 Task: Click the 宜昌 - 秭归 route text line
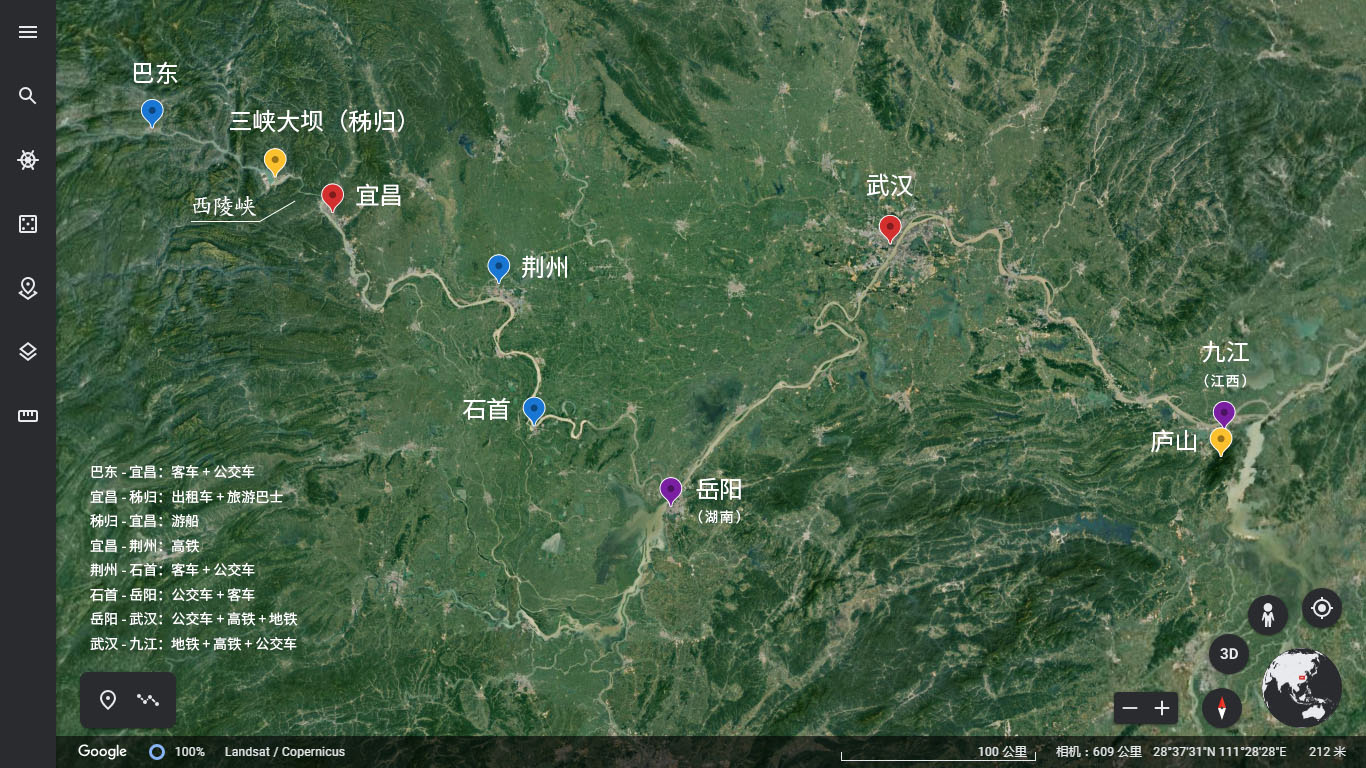pyautogui.click(x=187, y=496)
